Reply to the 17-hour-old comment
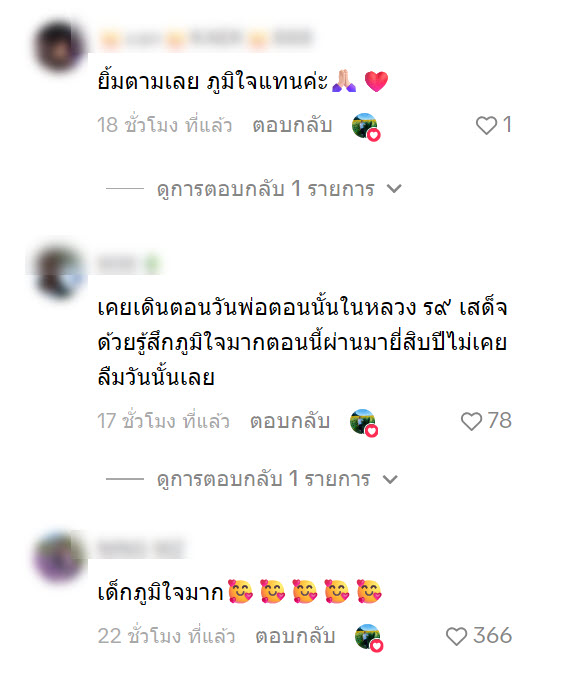Image resolution: width=574 pixels, height=679 pixels. pyautogui.click(x=290, y=421)
